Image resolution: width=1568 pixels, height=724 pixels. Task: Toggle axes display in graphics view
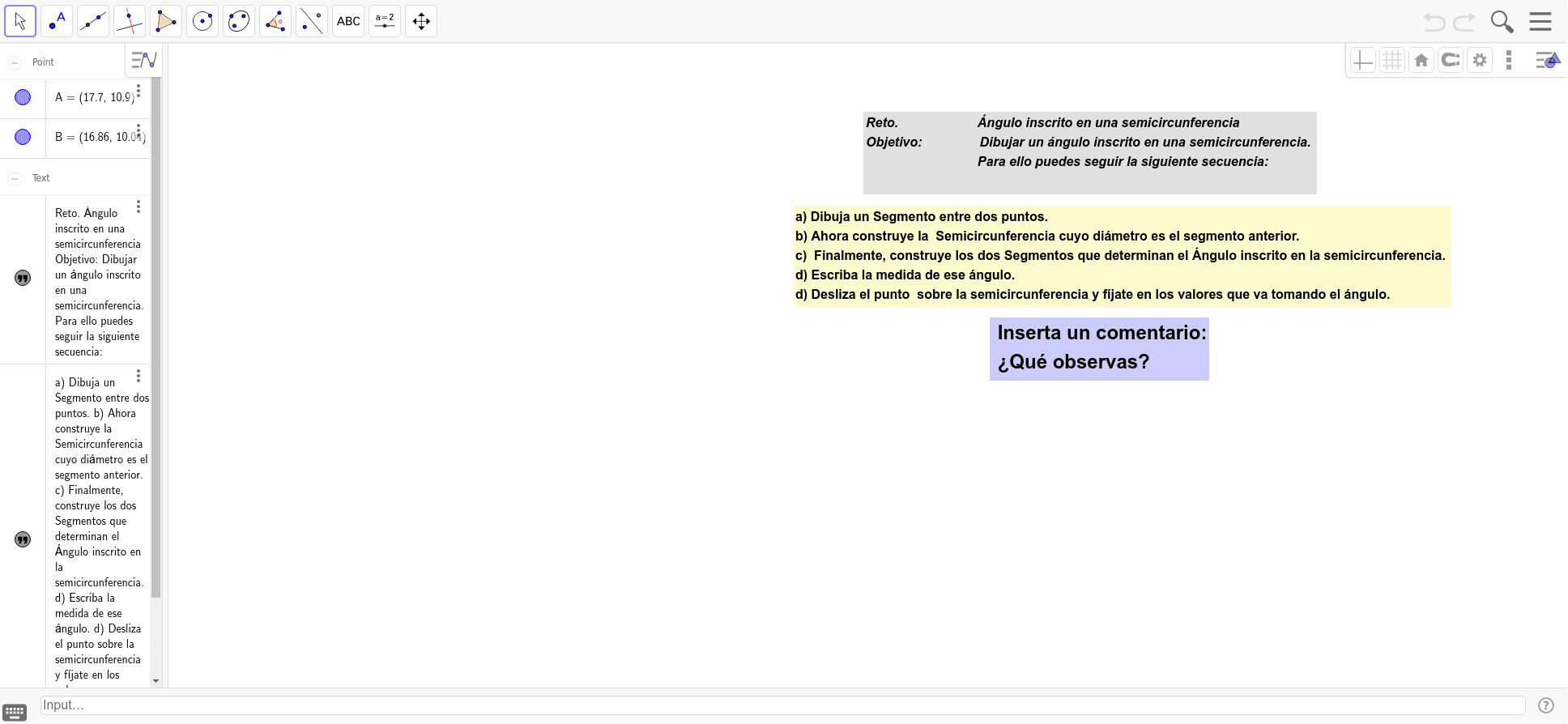(x=1363, y=60)
